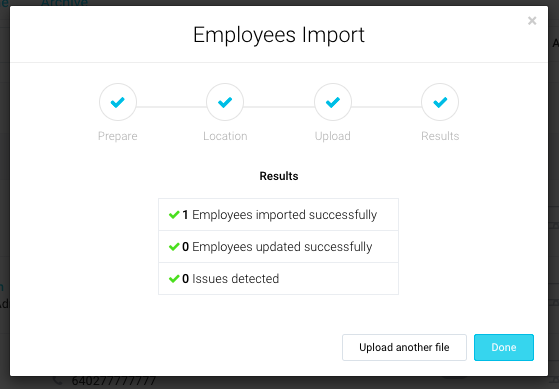Click the Done button
The image size is (559, 389).
click(504, 347)
